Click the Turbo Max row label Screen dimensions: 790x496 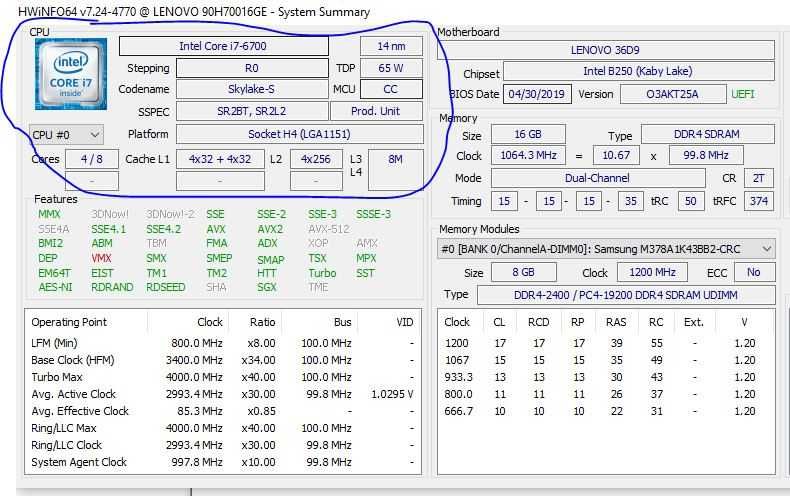pyautogui.click(x=57, y=377)
